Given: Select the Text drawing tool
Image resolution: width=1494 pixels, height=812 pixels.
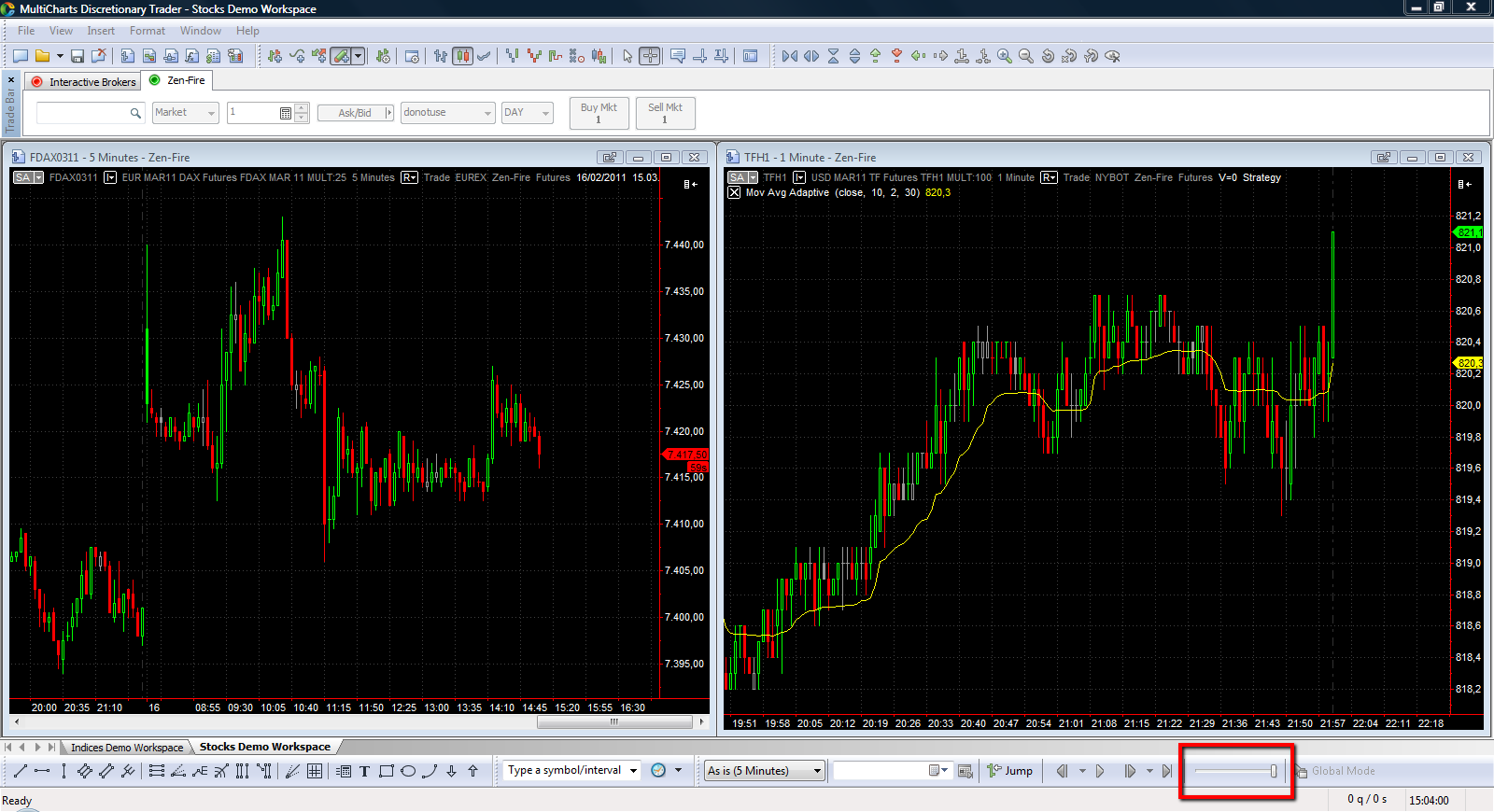Looking at the screenshot, I should [364, 771].
